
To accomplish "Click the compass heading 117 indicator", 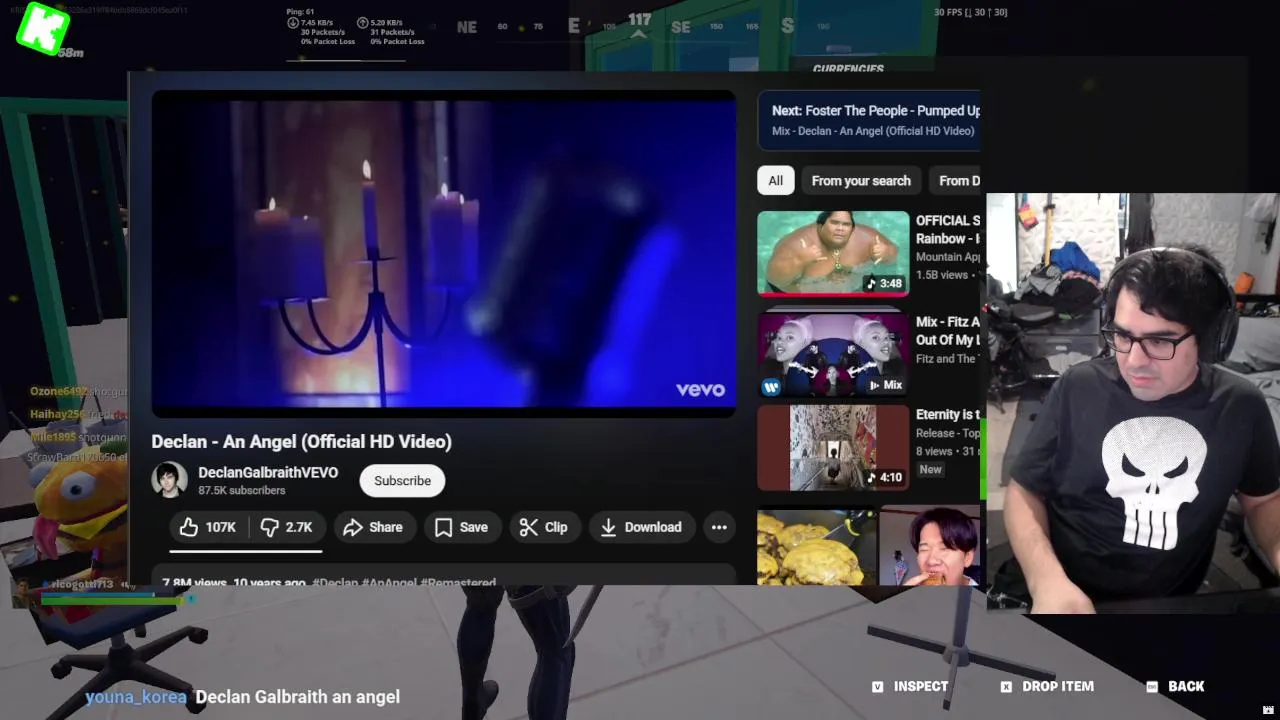I will point(640,20).
